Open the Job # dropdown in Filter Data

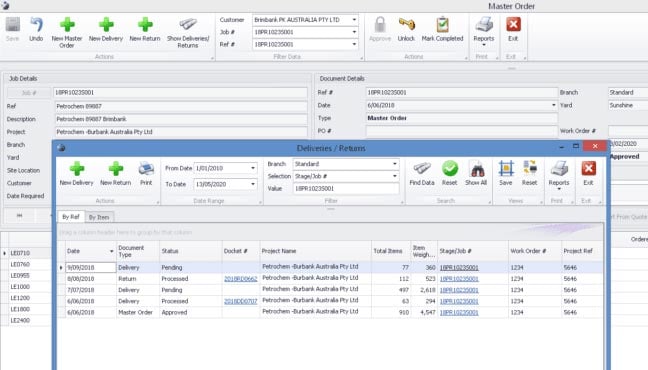pyautogui.click(x=354, y=32)
